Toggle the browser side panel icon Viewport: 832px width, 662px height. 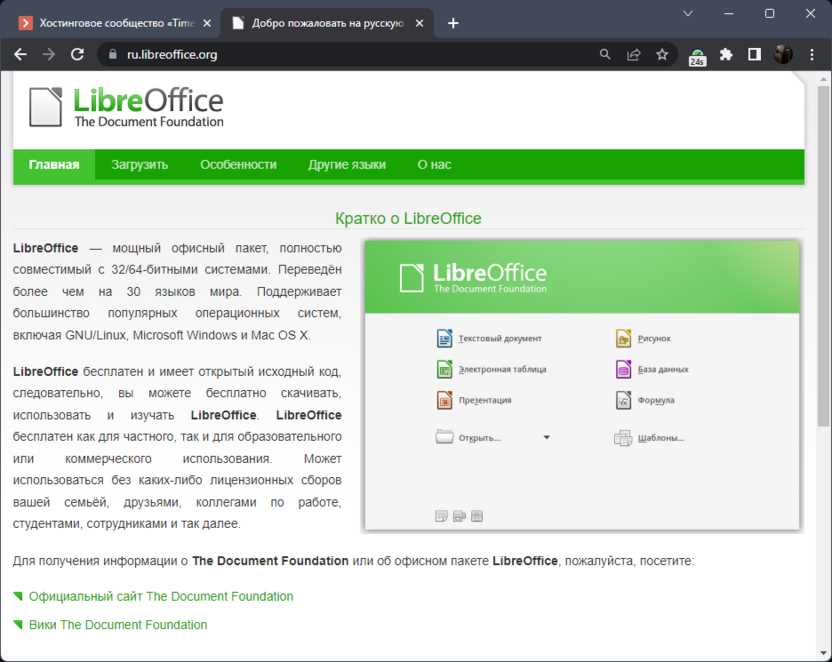(x=754, y=54)
